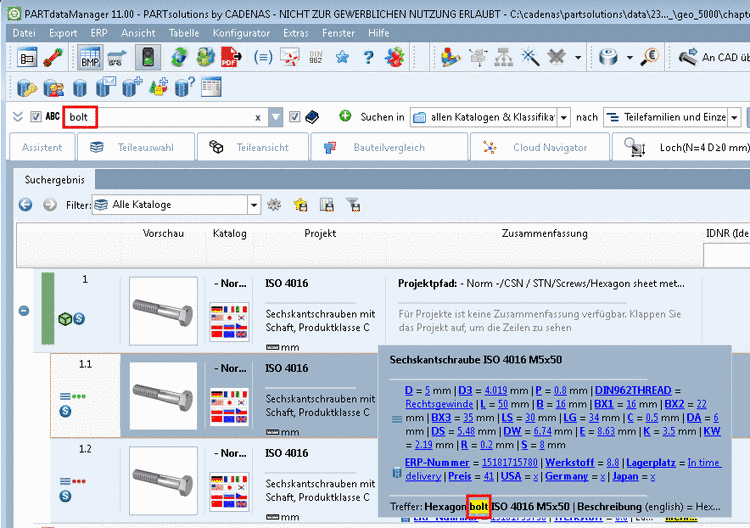Click bolt thumbnail in row 1.2
Screen dimensions: 750x528
[163, 481]
